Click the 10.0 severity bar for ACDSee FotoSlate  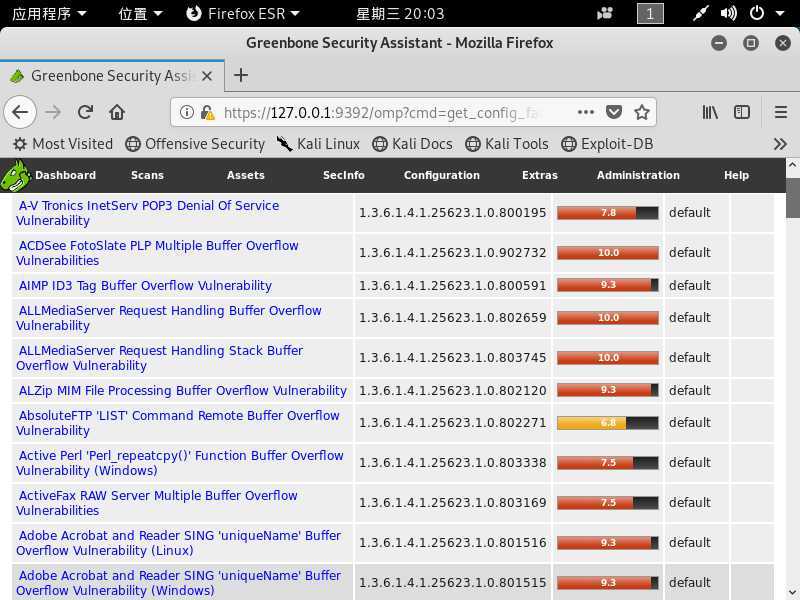point(608,253)
